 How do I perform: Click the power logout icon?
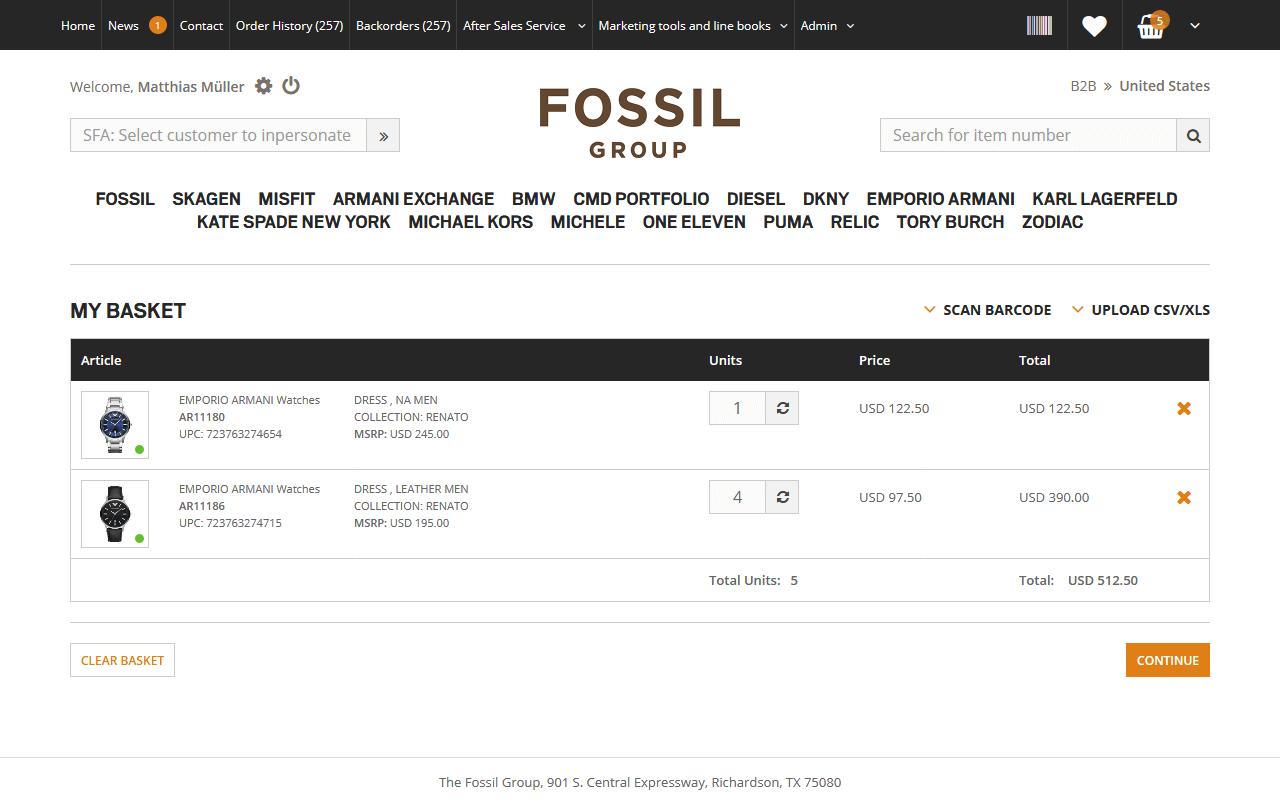tap(291, 86)
